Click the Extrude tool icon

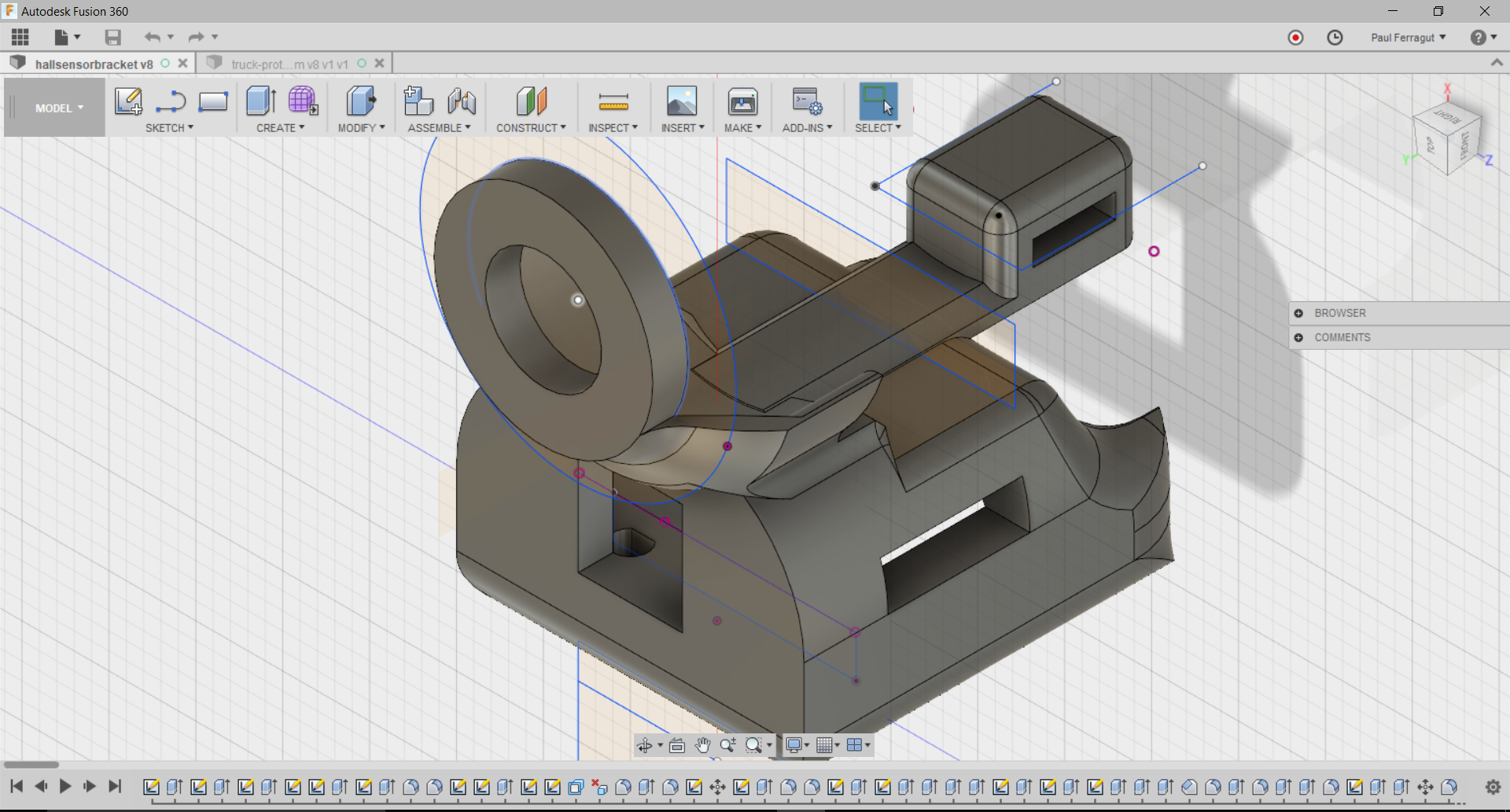coord(260,101)
